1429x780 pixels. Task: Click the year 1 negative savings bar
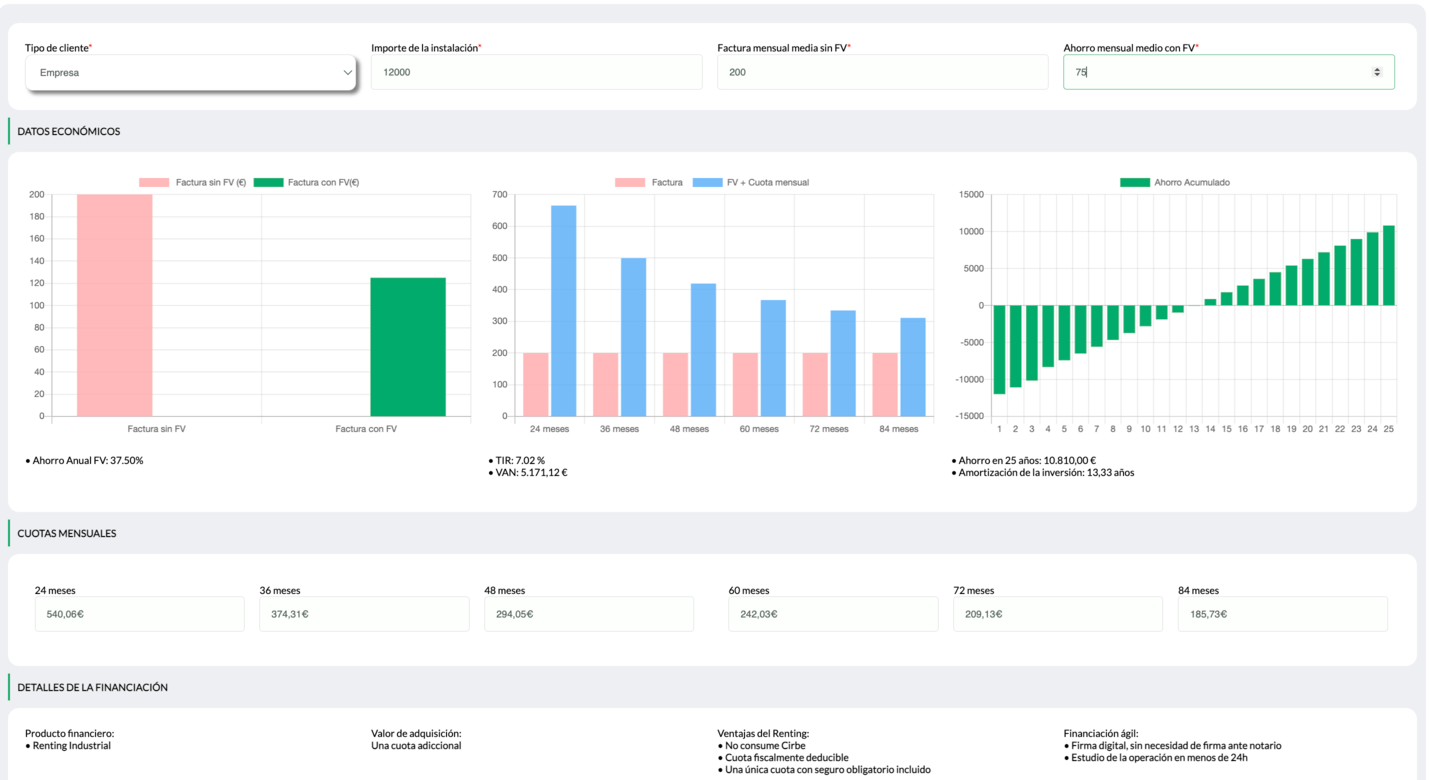(999, 349)
